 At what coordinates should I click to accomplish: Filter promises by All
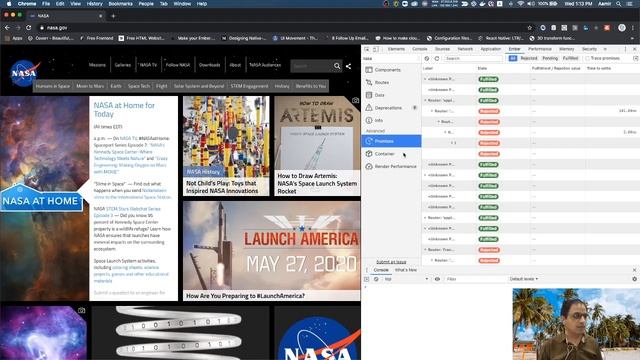513,58
